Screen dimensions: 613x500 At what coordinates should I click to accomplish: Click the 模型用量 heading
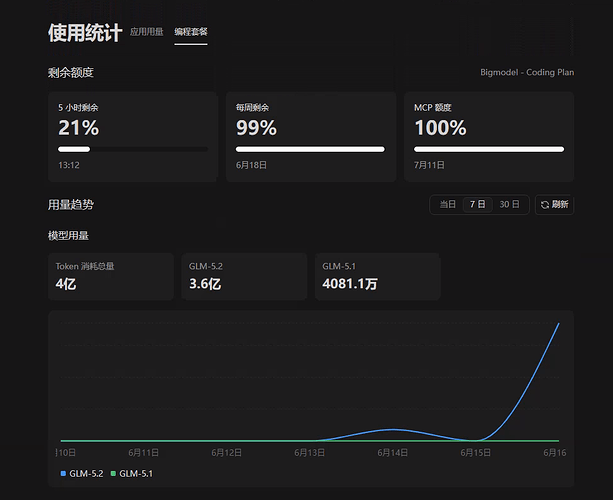68,236
